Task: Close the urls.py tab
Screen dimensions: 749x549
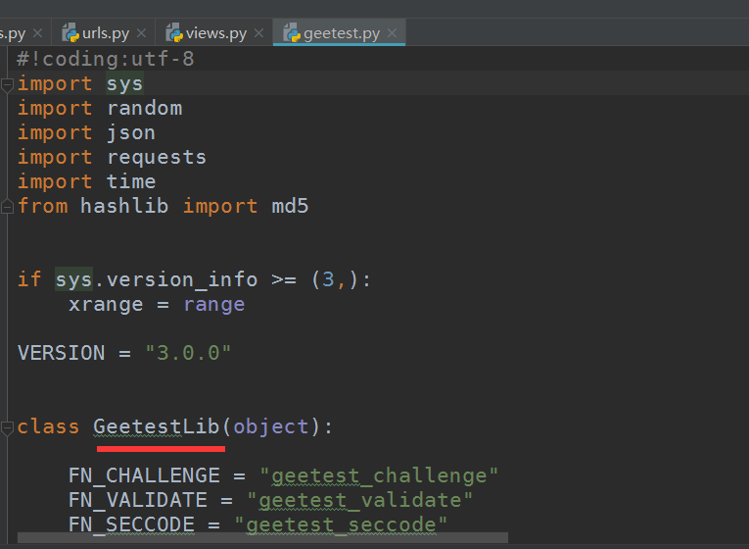Action: (x=141, y=33)
